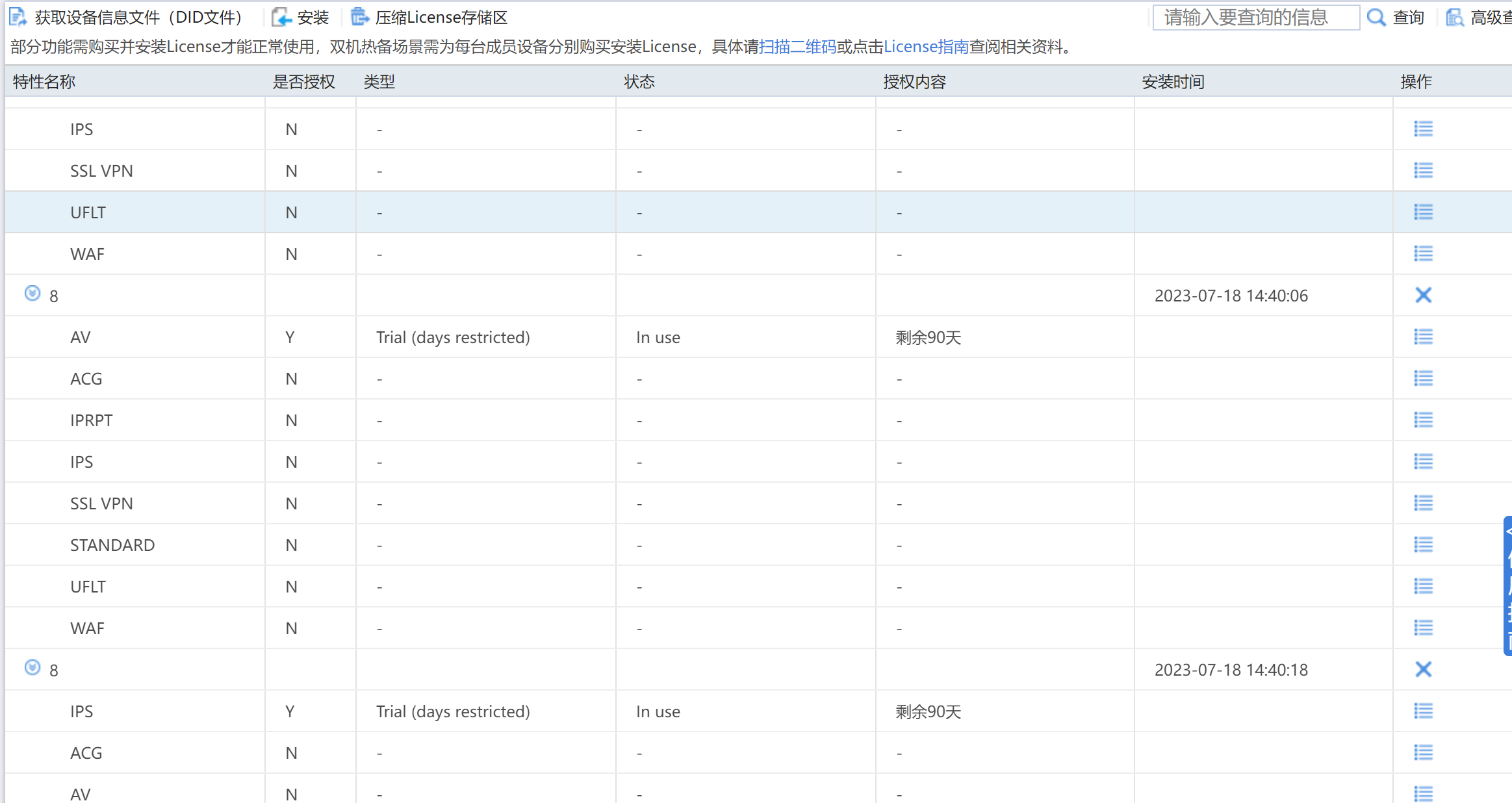Click the 扫描二维码 scan QR code link
Viewport: 1512px width, 803px height.
[797, 47]
